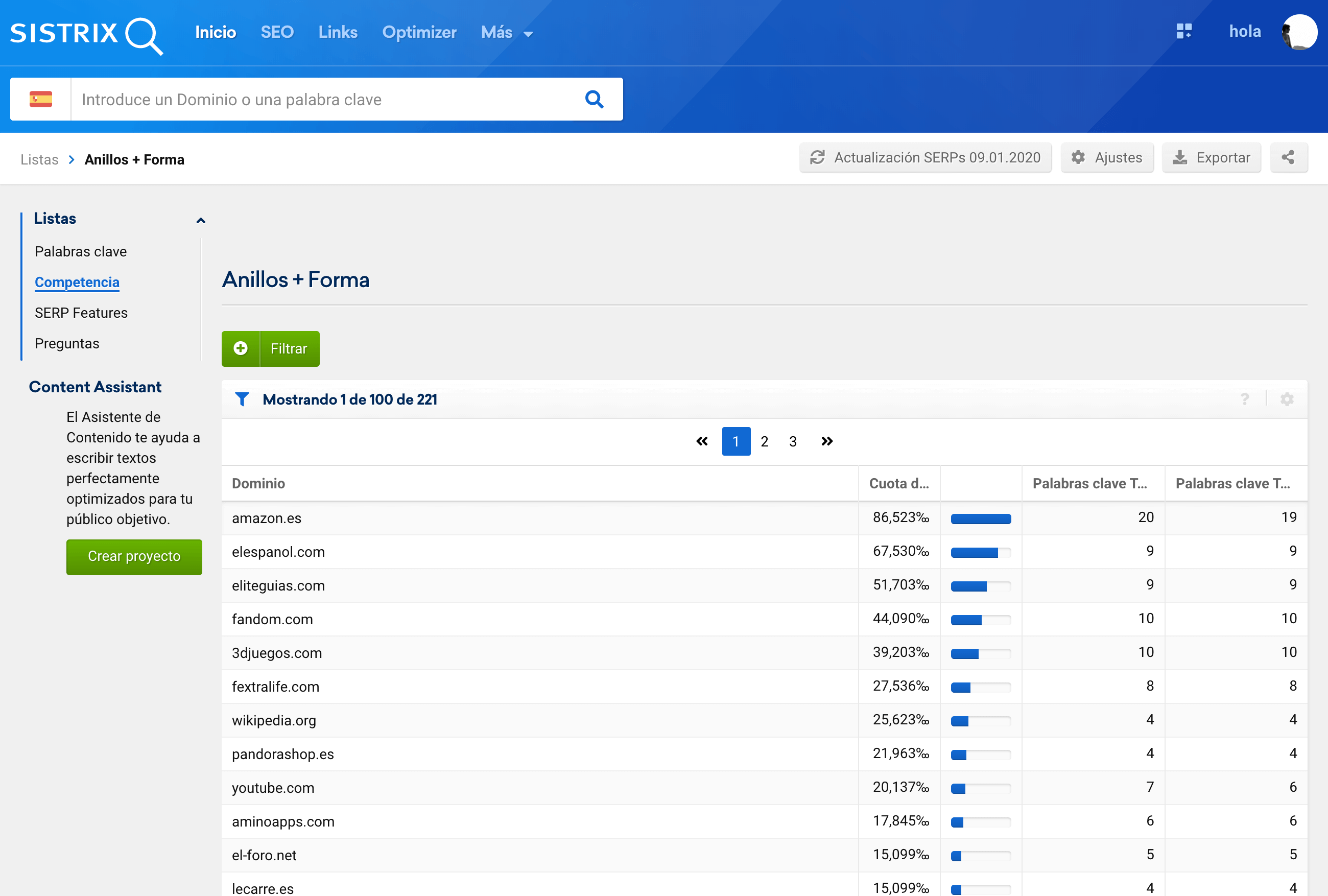Open the user avatar profile picture
This screenshot has width=1328, height=896.
(x=1299, y=33)
